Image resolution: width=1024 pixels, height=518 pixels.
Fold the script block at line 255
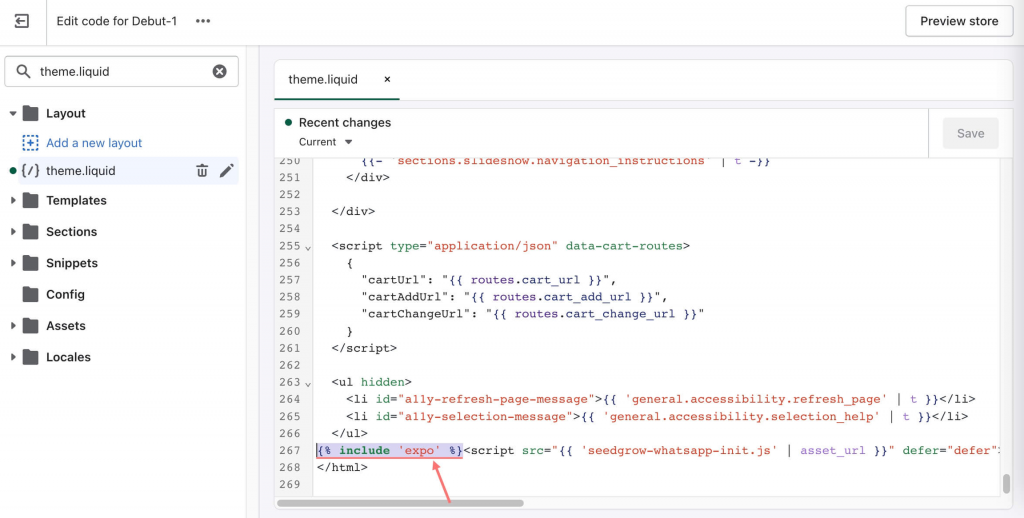308,247
